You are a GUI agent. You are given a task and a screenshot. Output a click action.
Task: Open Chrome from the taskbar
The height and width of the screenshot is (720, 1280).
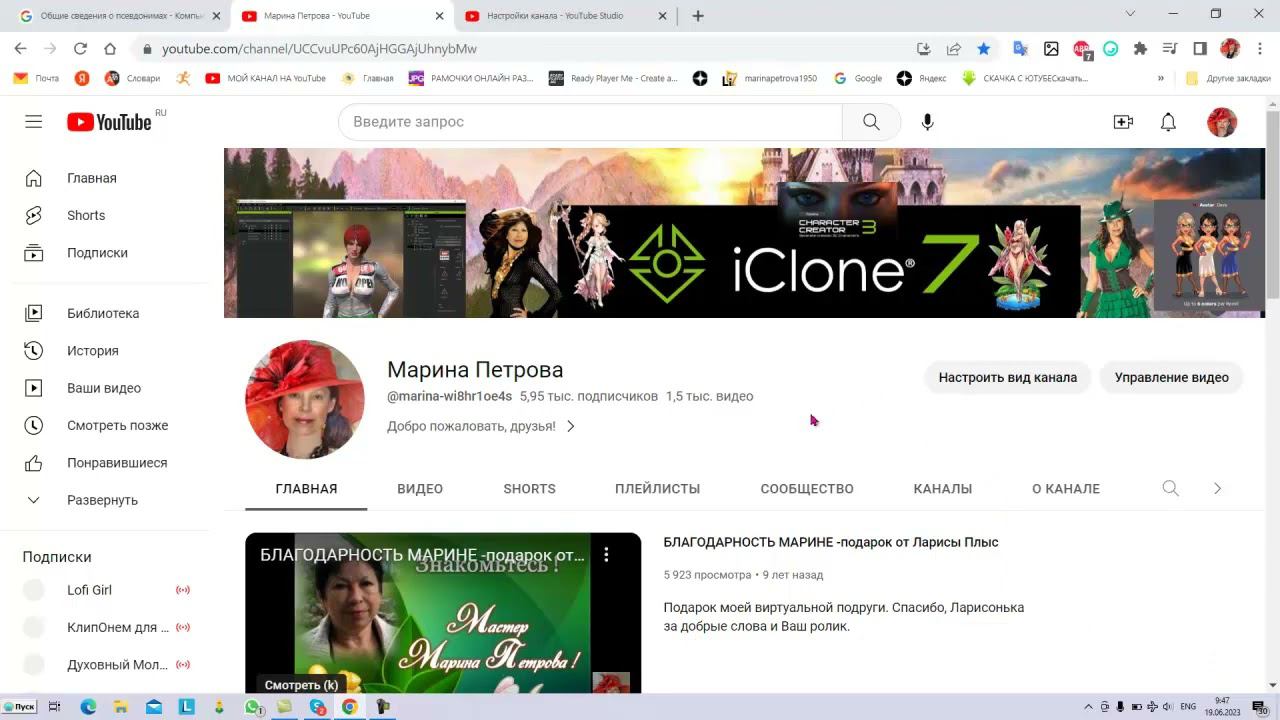click(x=349, y=707)
